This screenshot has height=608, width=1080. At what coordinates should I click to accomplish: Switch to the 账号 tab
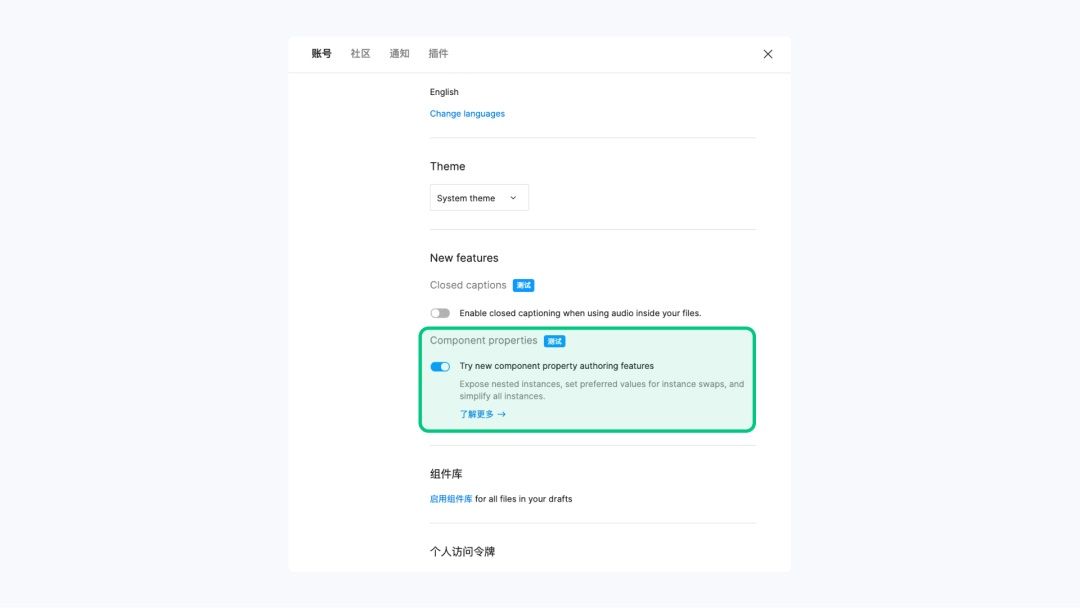click(321, 54)
